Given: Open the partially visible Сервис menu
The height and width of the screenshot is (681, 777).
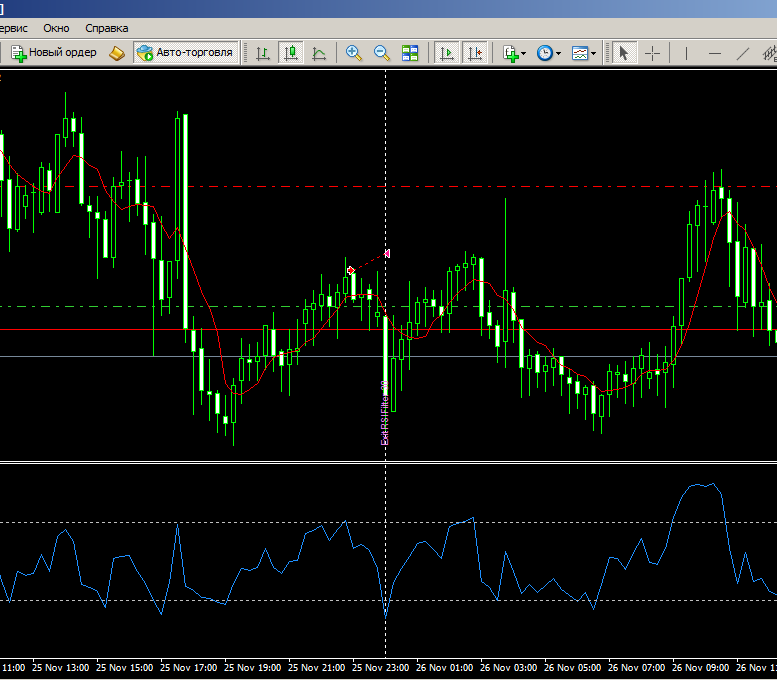Looking at the screenshot, I should pyautogui.click(x=13, y=28).
